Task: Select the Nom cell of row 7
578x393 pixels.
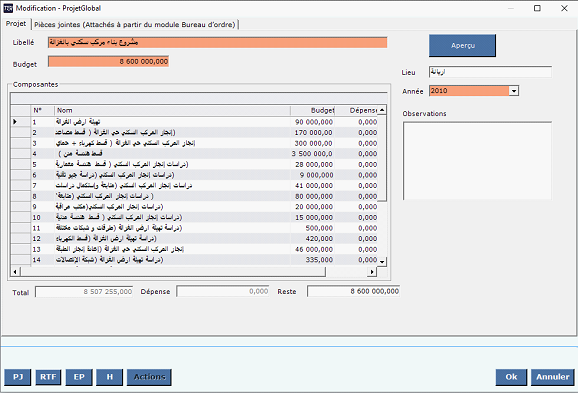Action: coord(172,186)
